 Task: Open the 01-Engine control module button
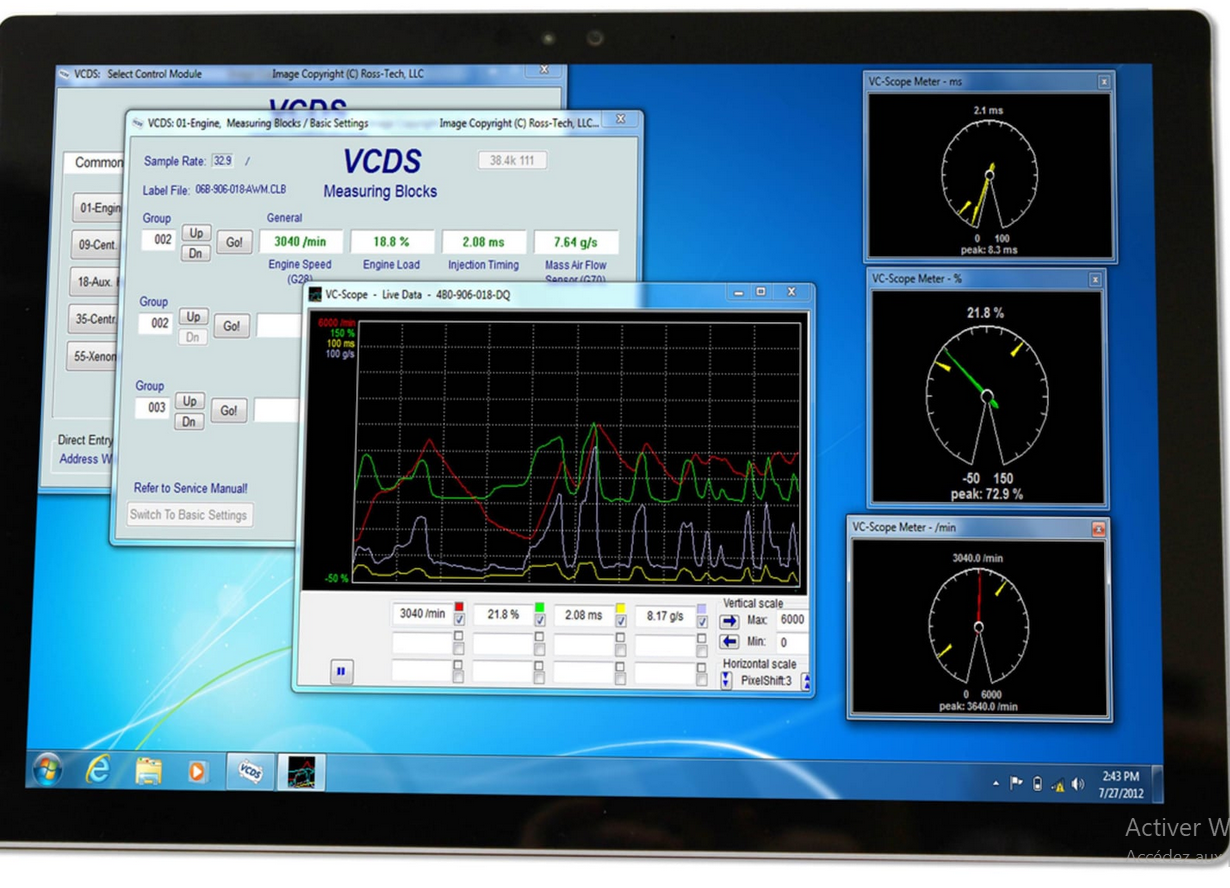pyautogui.click(x=98, y=208)
